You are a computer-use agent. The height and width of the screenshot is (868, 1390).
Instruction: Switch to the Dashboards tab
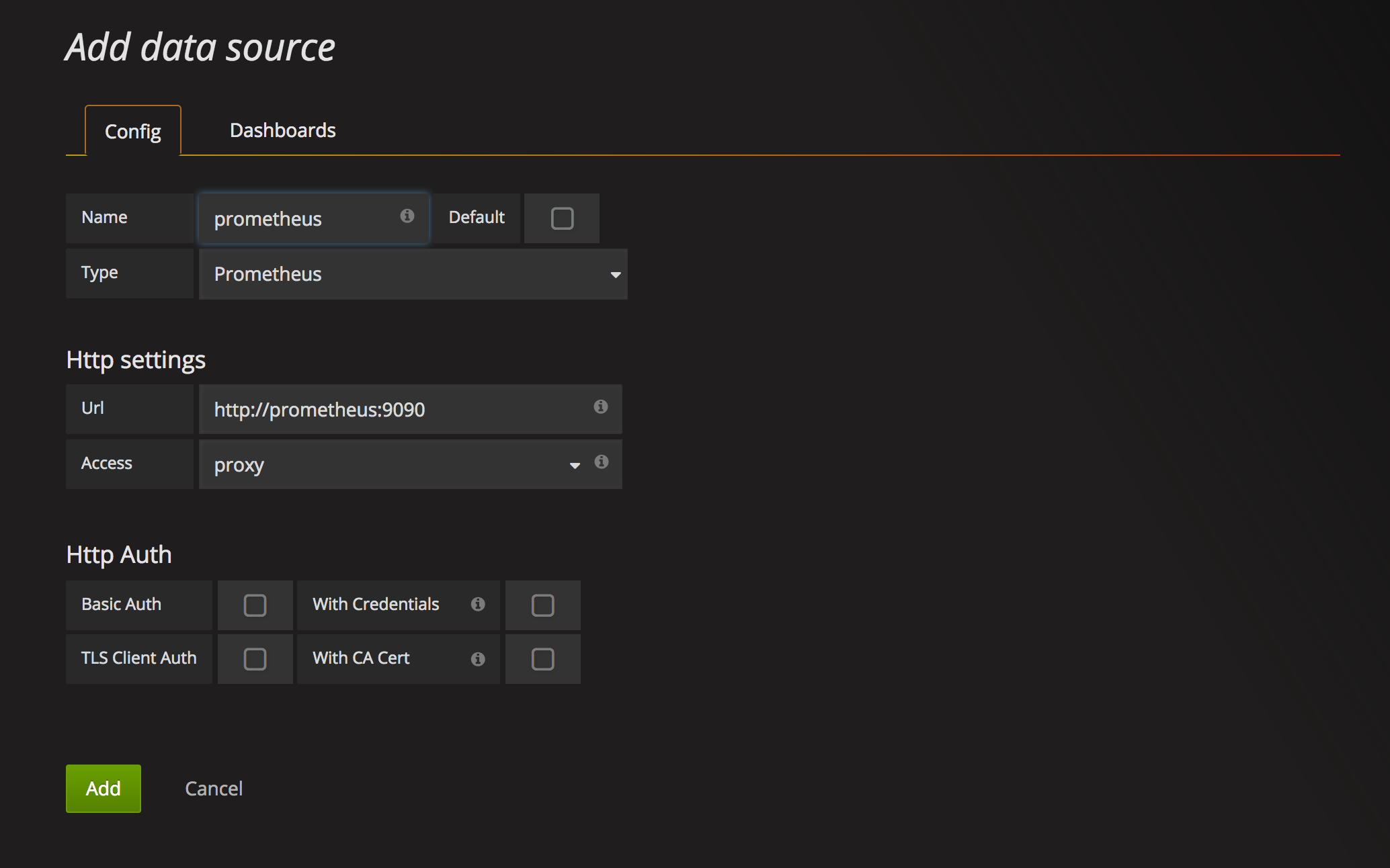click(x=282, y=130)
